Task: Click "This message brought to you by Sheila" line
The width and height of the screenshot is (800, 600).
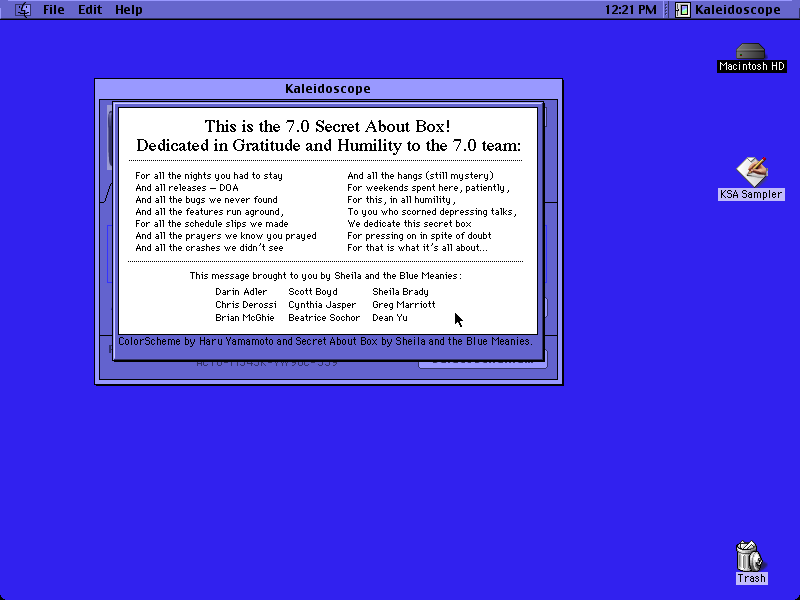Action: (x=326, y=276)
